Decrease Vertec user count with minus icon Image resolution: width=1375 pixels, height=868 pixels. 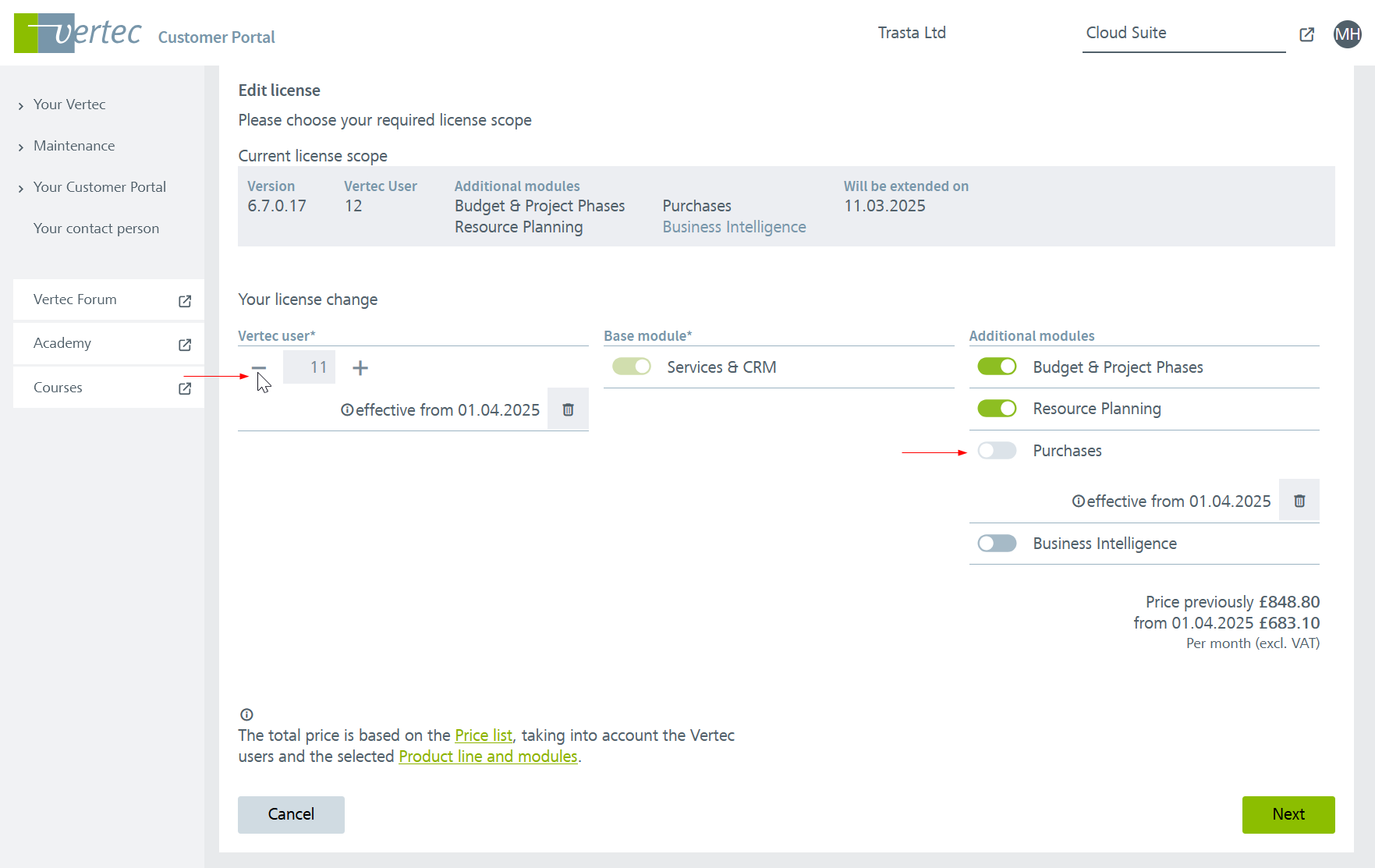(x=259, y=367)
